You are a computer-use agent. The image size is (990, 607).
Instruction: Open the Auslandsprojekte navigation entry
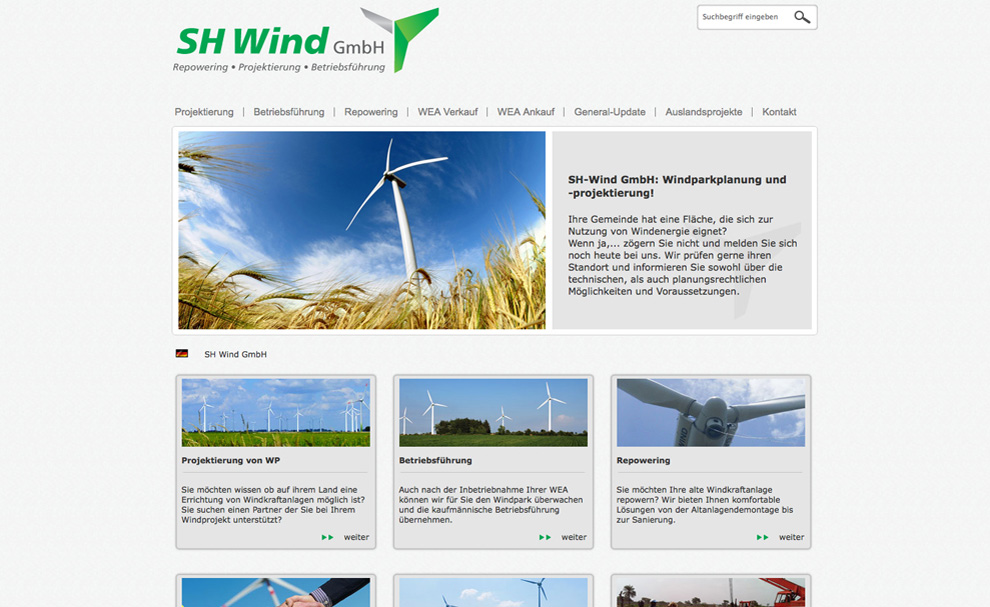702,111
